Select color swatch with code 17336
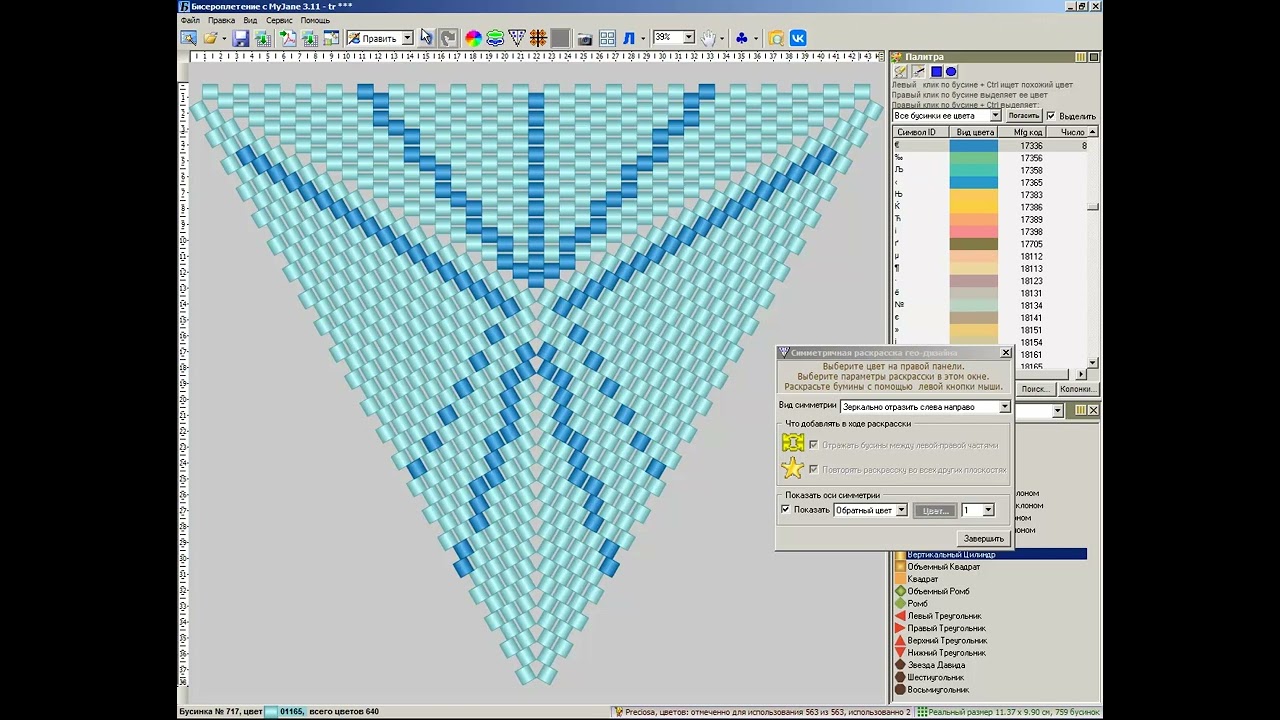The width and height of the screenshot is (1280, 720). [973, 146]
